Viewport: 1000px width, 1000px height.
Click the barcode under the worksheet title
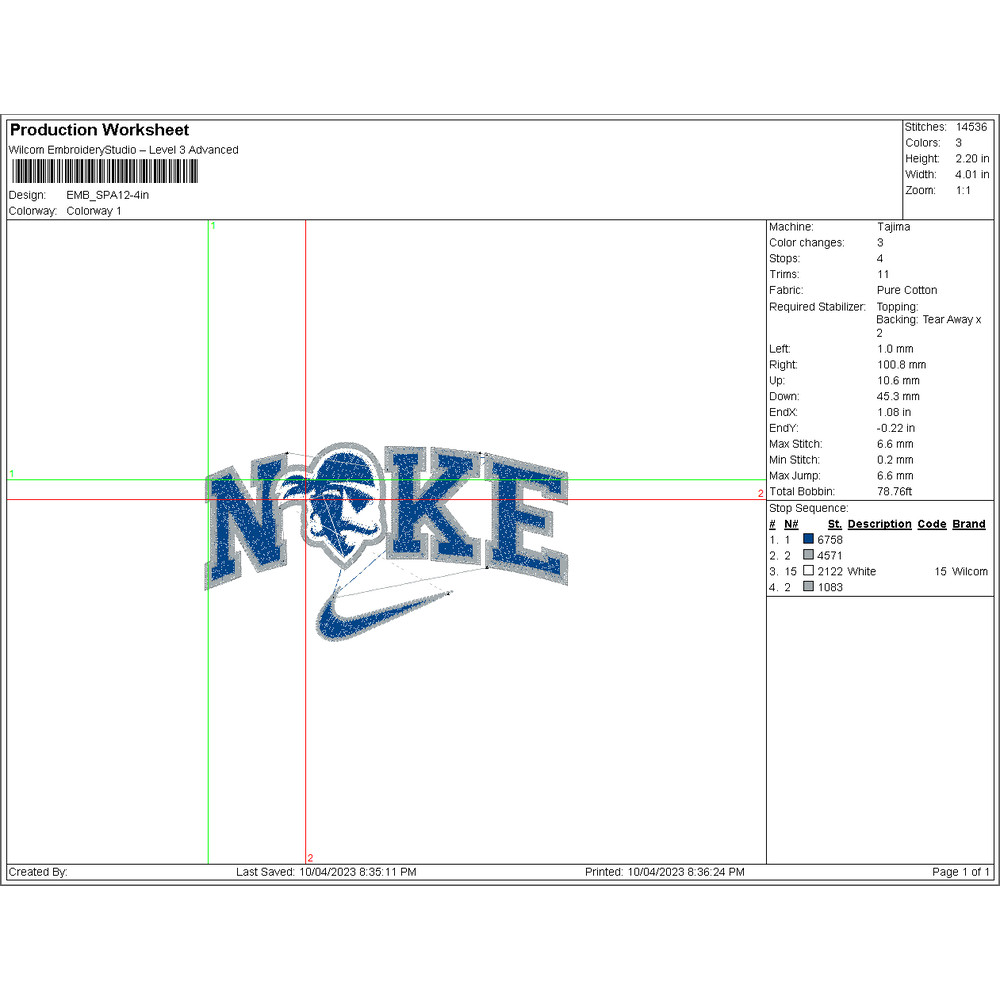[103, 173]
